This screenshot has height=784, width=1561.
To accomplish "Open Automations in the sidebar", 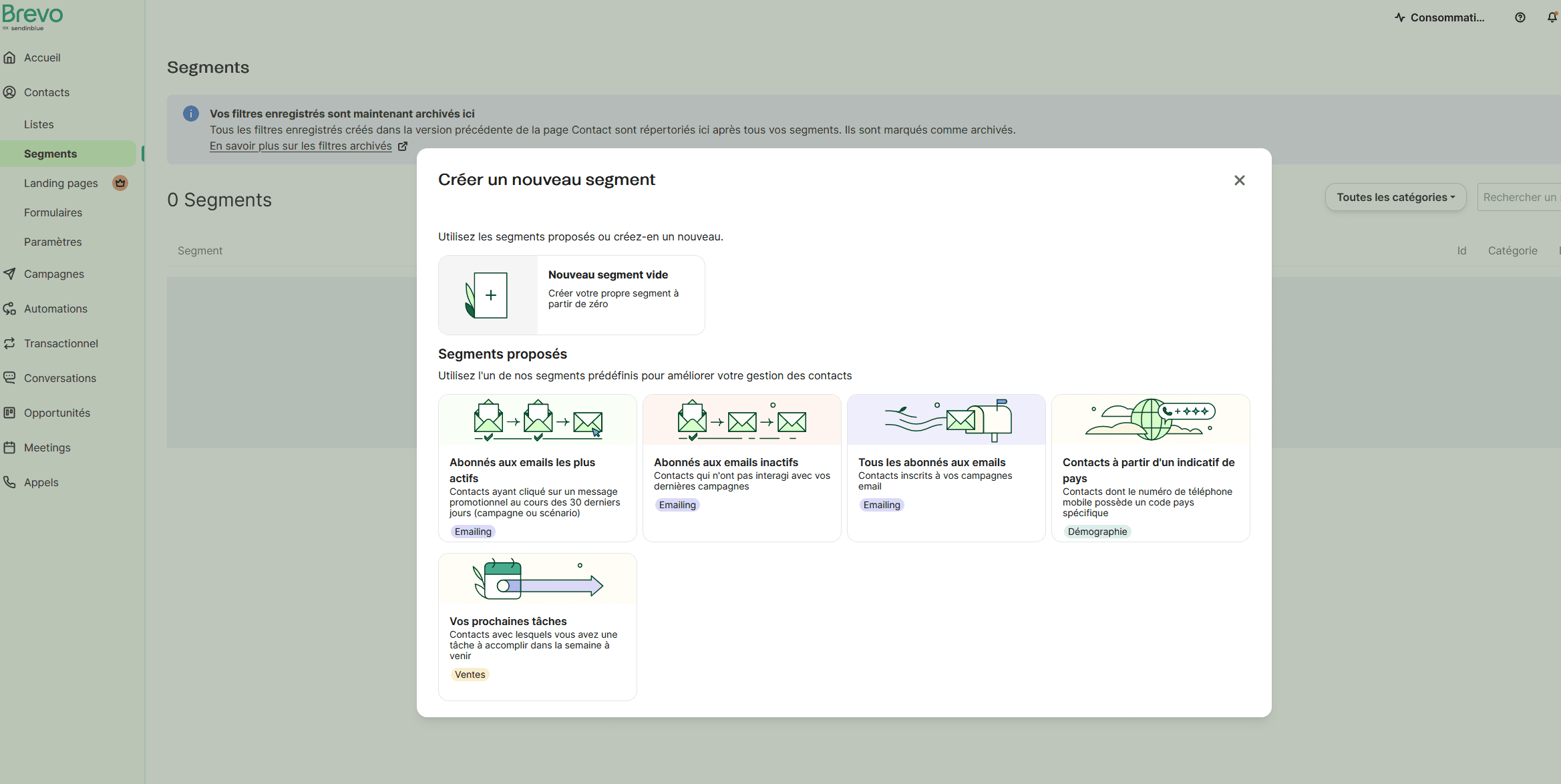I will click(x=55, y=309).
